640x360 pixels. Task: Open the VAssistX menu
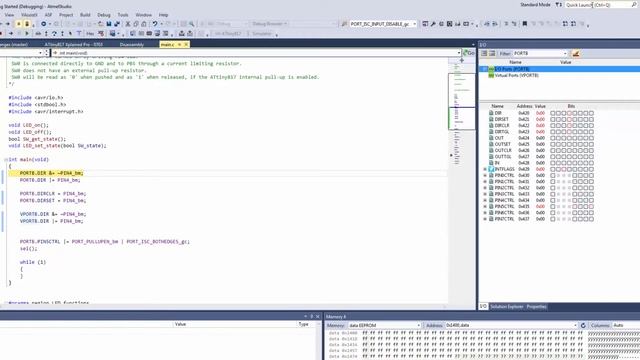[29, 15]
